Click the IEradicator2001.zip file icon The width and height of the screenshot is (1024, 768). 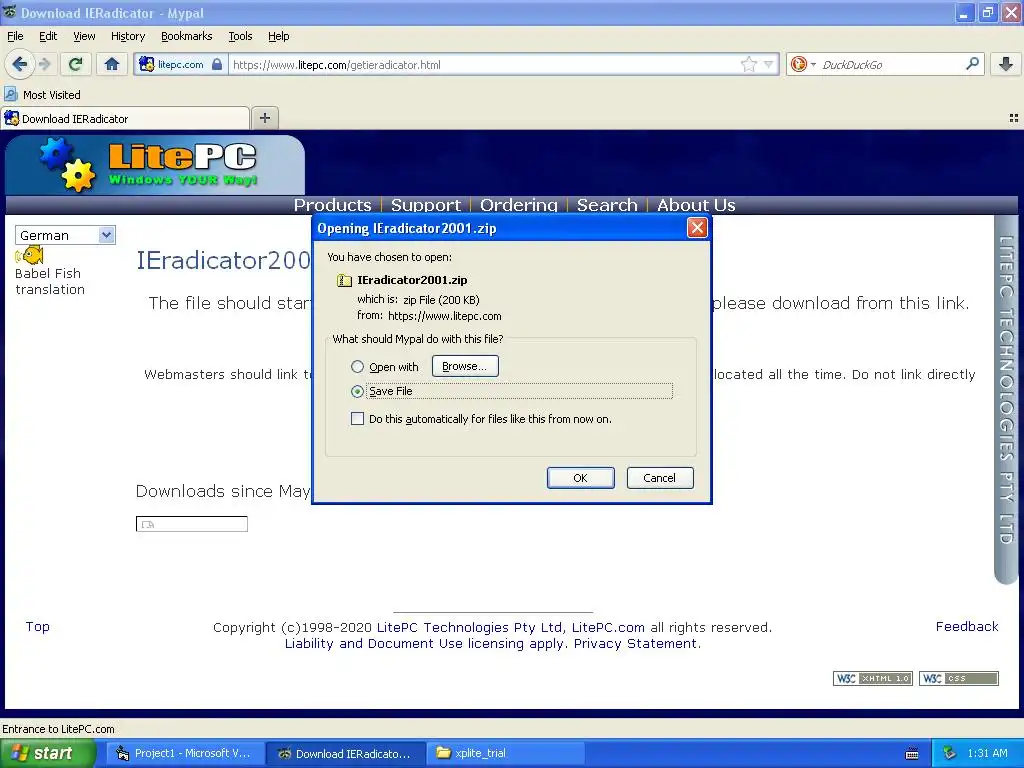pyautogui.click(x=344, y=280)
